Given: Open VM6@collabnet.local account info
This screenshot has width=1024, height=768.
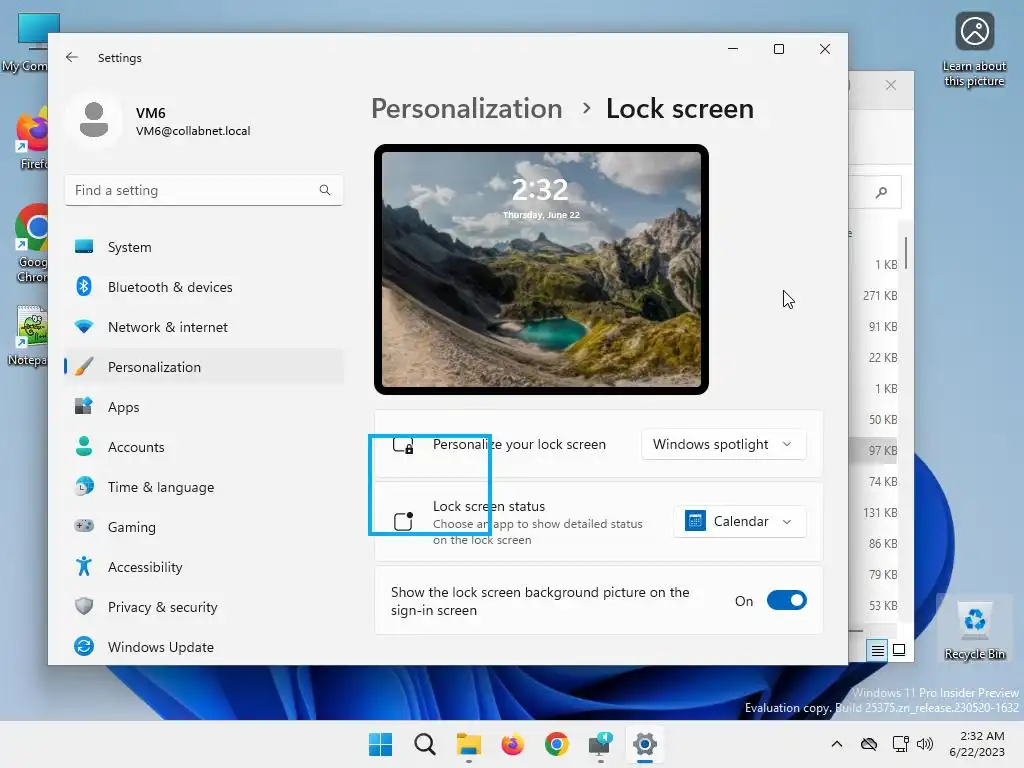Looking at the screenshot, I should pos(193,131).
